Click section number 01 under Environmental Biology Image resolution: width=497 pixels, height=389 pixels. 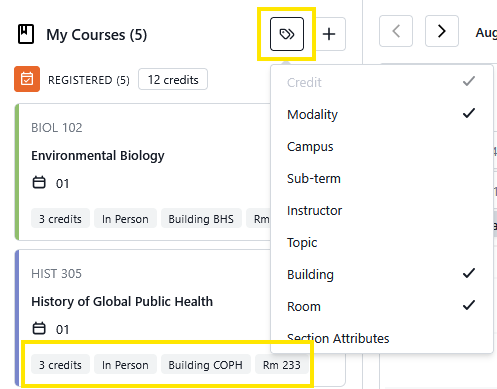pos(62,183)
